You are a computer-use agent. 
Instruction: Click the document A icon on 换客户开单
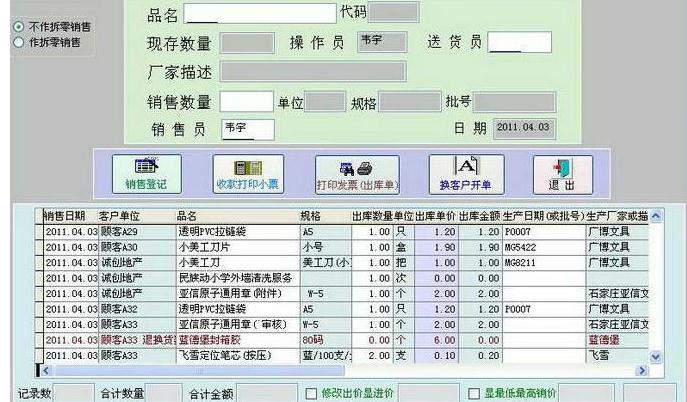(466, 166)
